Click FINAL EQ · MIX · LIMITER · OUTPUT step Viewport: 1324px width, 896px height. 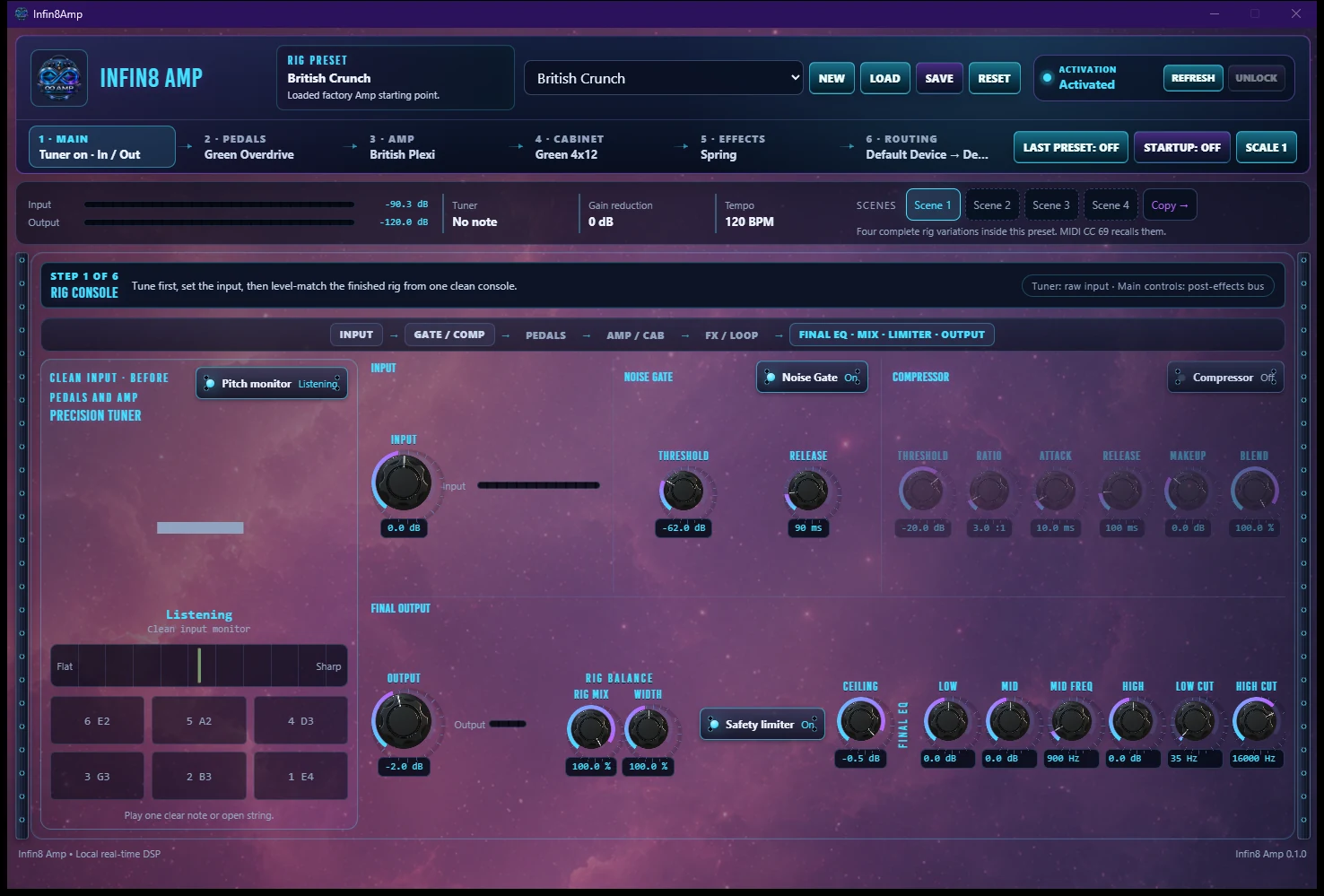[x=892, y=335]
